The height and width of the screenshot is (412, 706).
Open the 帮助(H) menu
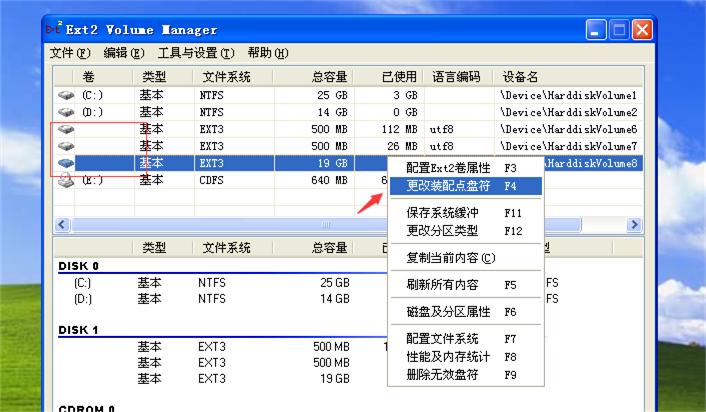click(x=267, y=53)
